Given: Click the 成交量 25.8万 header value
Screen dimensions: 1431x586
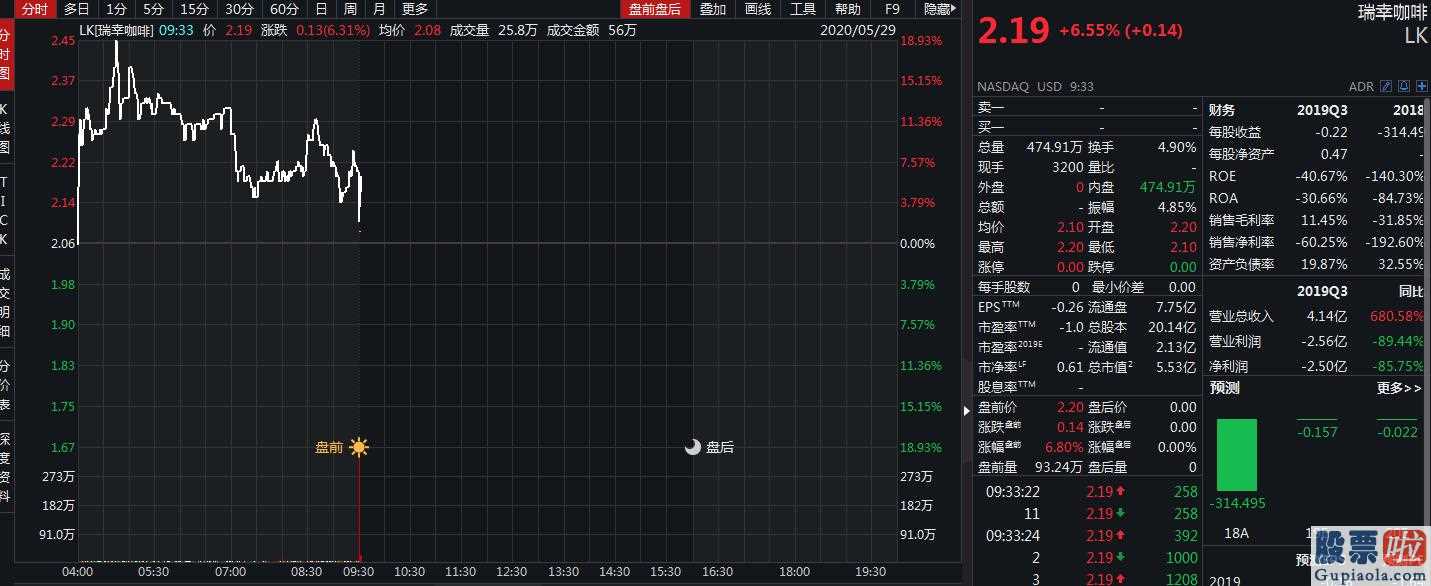Looking at the screenshot, I should 516,30.
